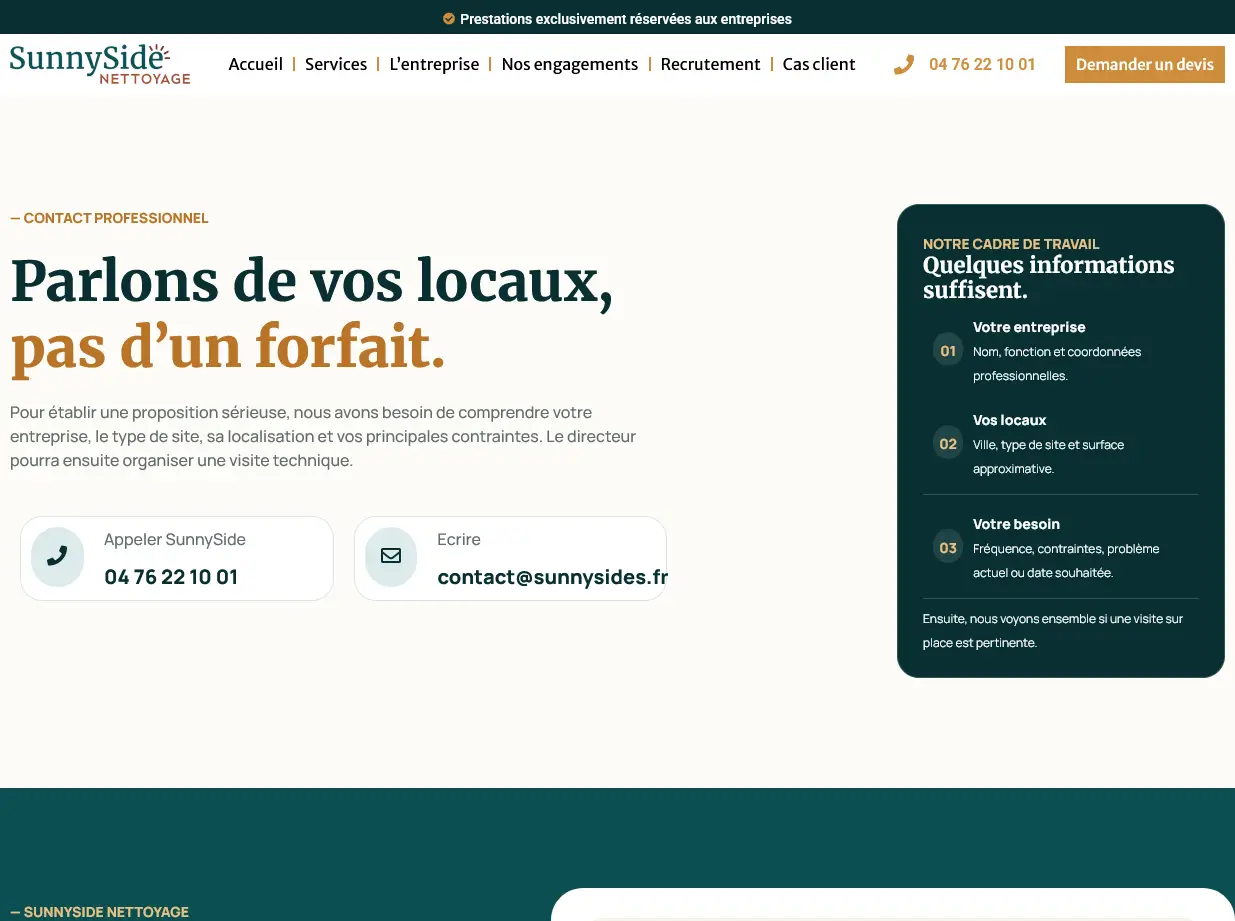Click 'Prestations exclusivement réservées aux entreprises' banner text

626,19
